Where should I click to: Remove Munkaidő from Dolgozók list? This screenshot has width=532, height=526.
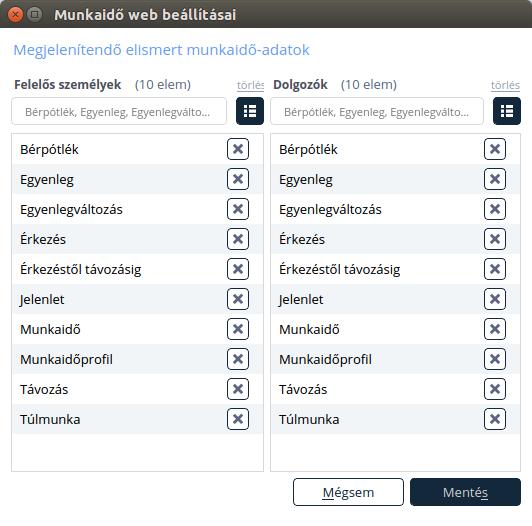pyautogui.click(x=495, y=329)
